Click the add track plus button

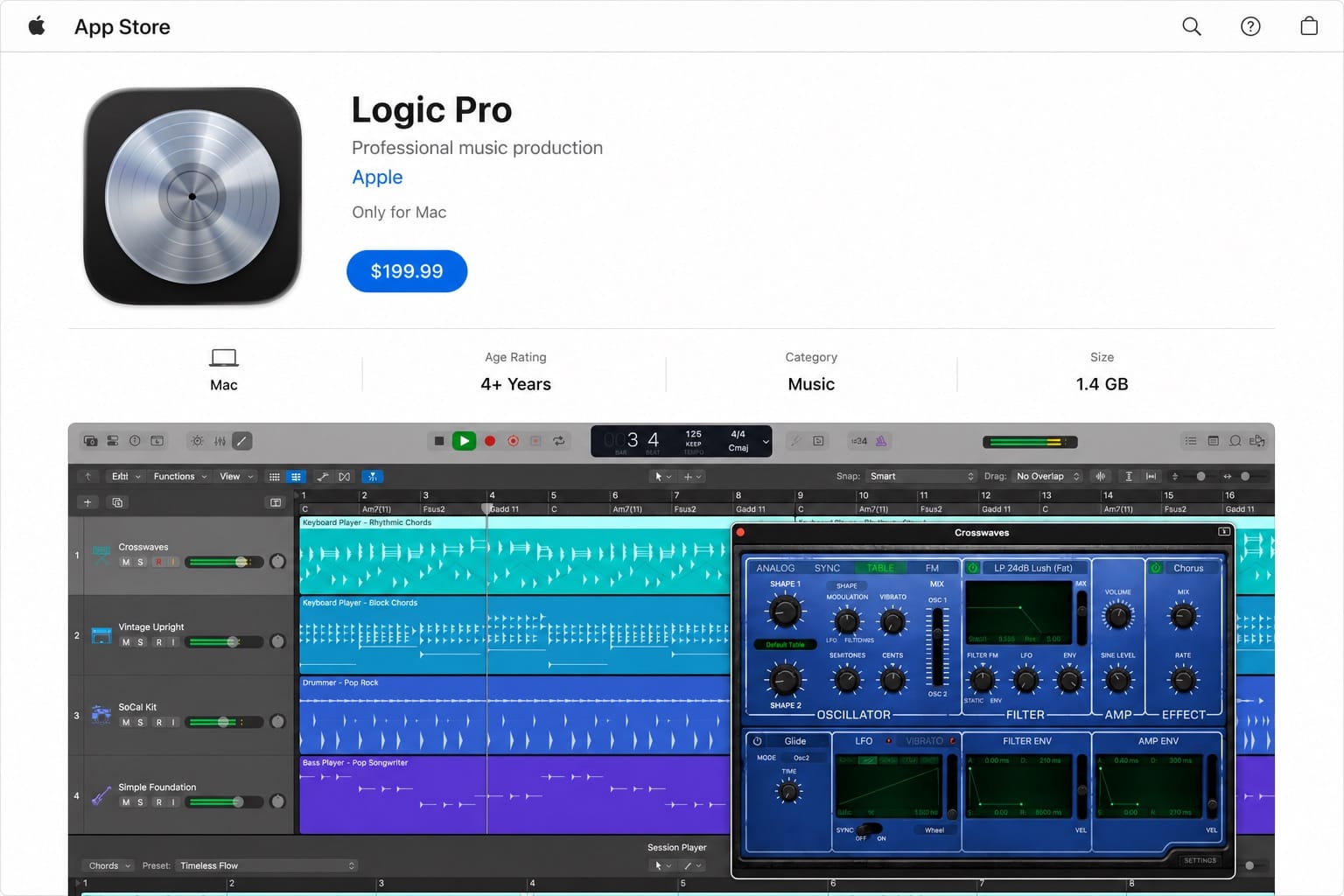point(87,502)
